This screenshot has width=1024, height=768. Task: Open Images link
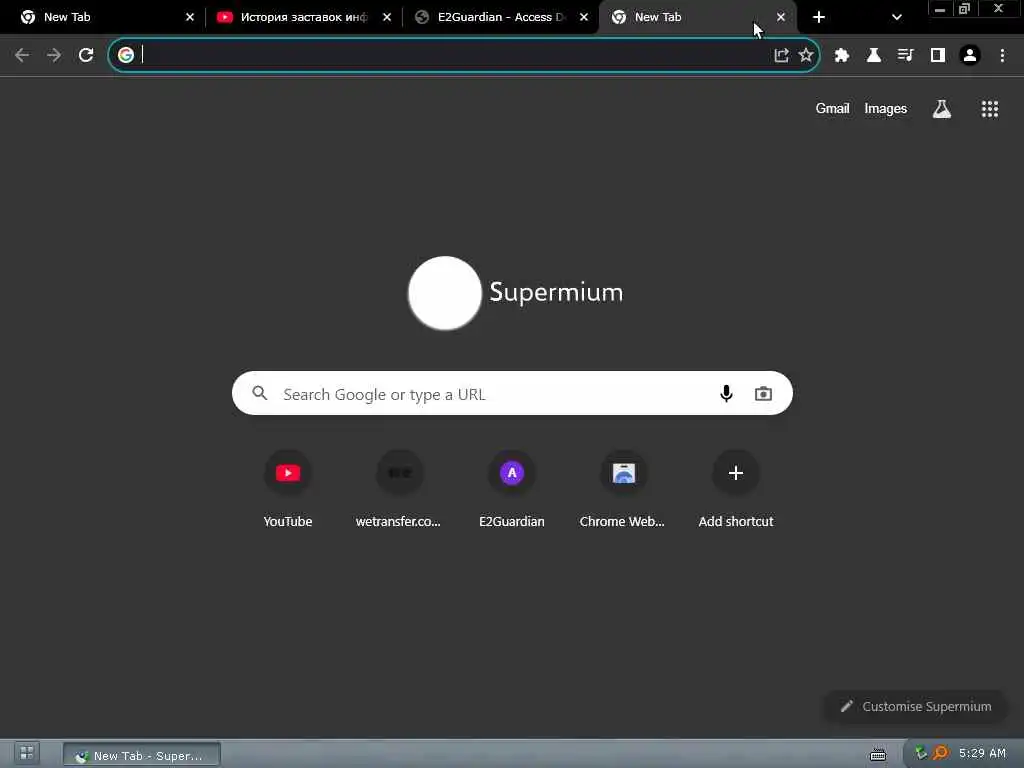point(886,109)
